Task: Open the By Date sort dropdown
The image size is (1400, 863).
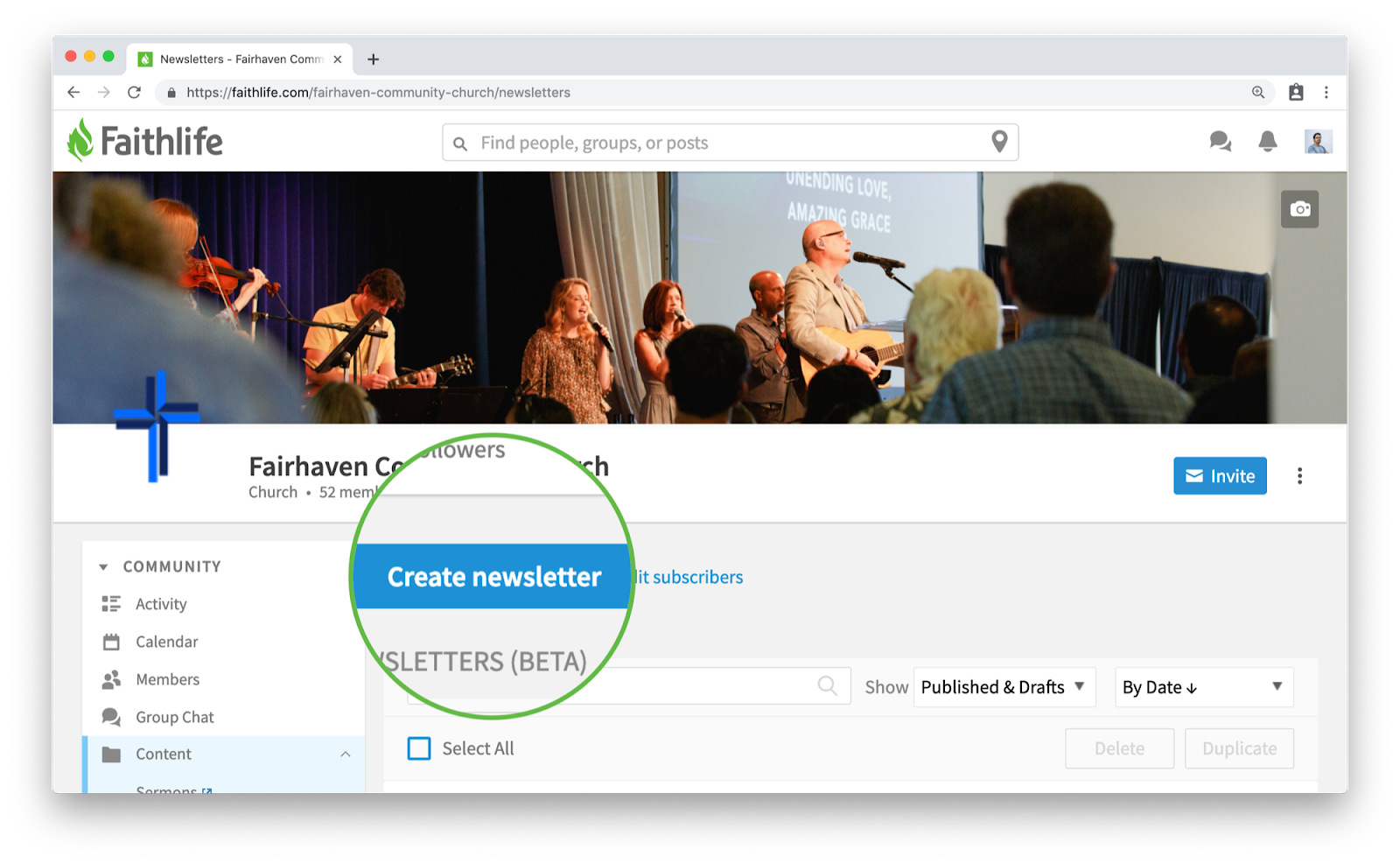Action: 1204,687
